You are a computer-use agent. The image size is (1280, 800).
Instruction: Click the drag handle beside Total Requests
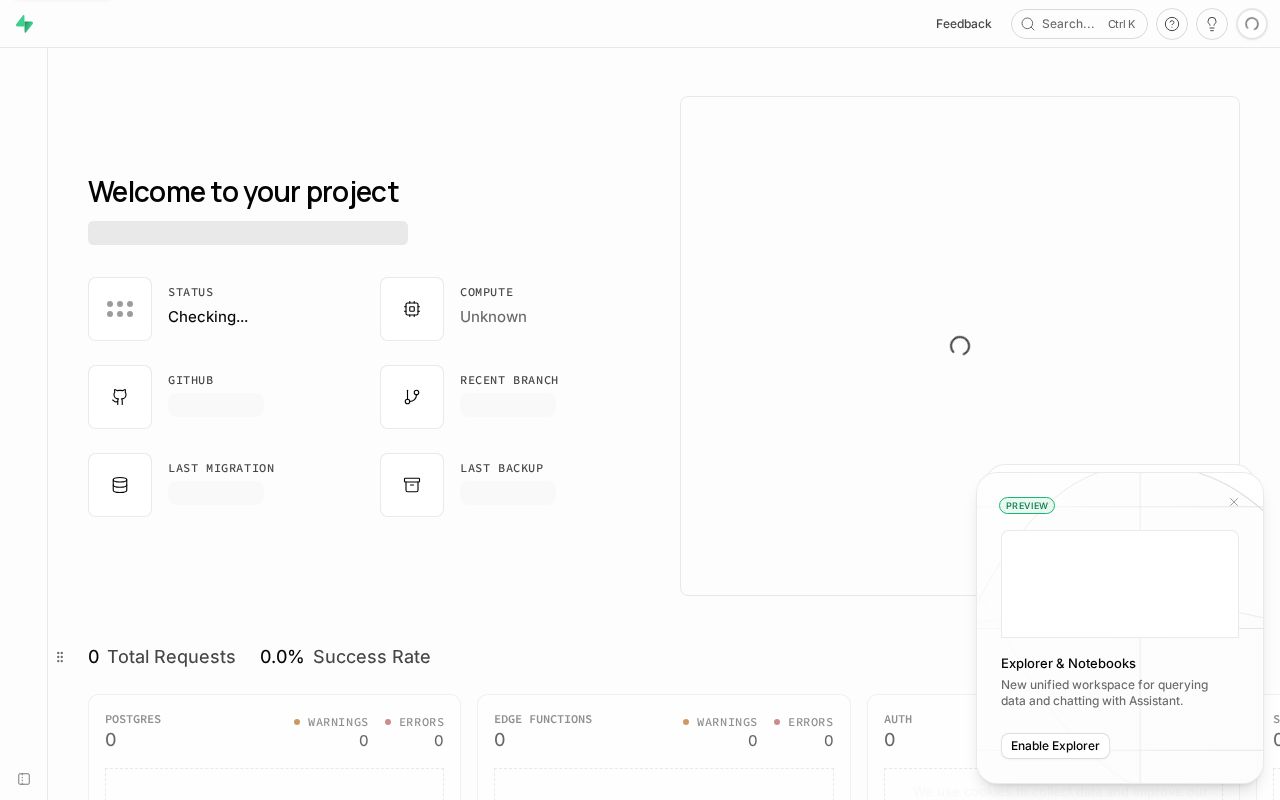(x=60, y=657)
